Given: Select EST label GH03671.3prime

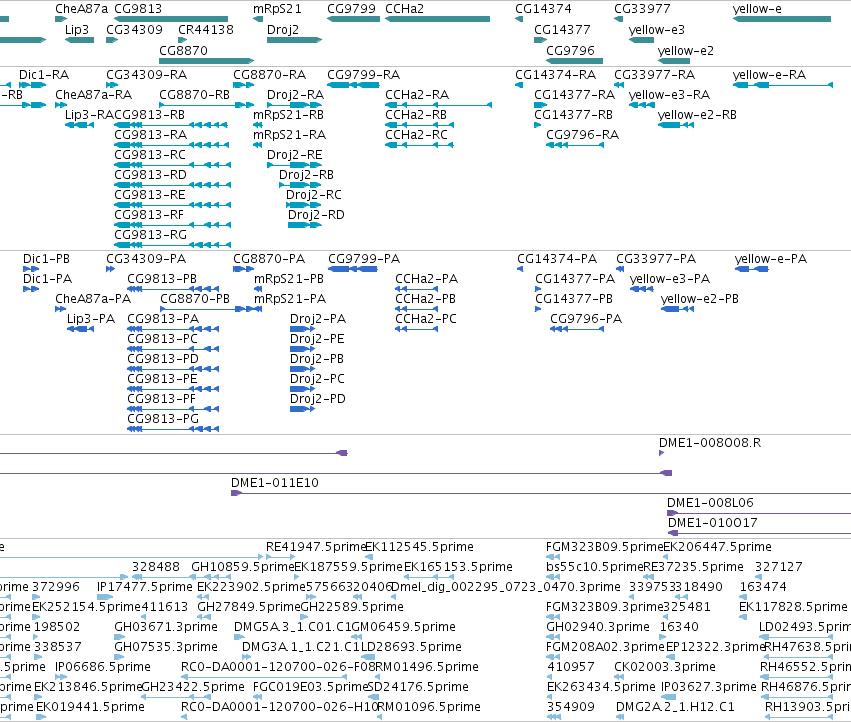Looking at the screenshot, I should coord(166,626).
